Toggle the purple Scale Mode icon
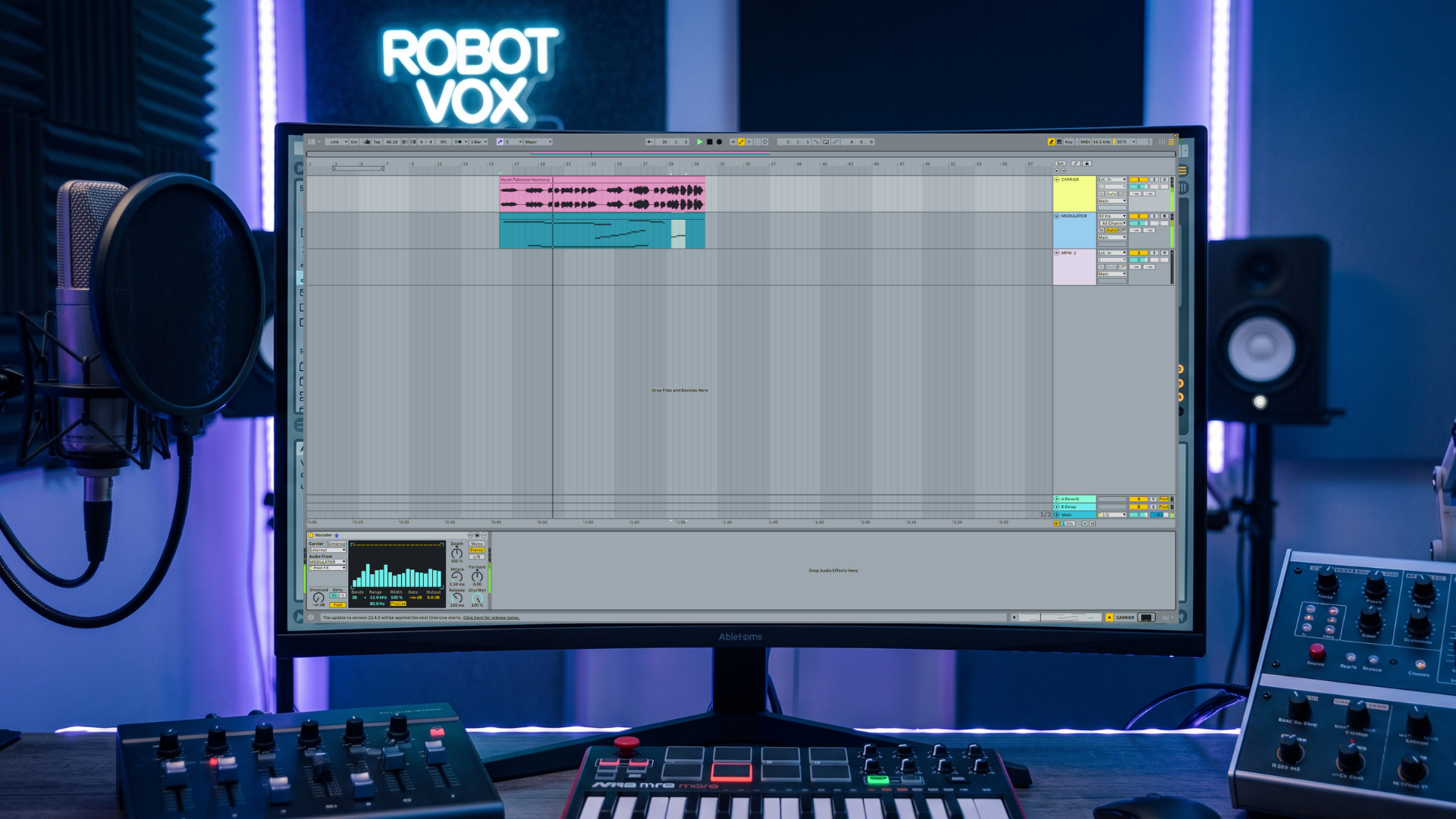The width and height of the screenshot is (1456, 819). (500, 142)
